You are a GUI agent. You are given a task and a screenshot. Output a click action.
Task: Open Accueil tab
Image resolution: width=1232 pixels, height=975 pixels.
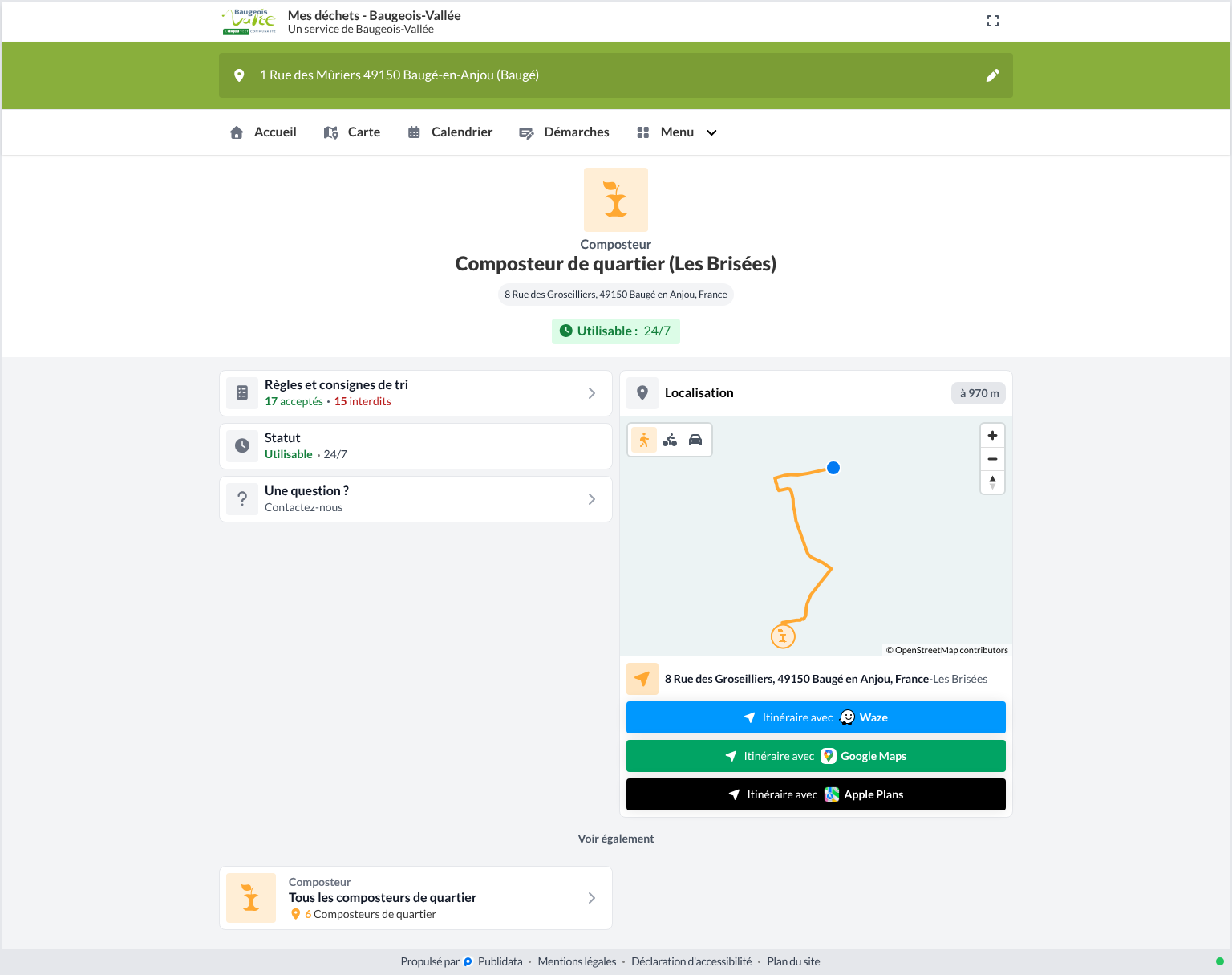(263, 132)
